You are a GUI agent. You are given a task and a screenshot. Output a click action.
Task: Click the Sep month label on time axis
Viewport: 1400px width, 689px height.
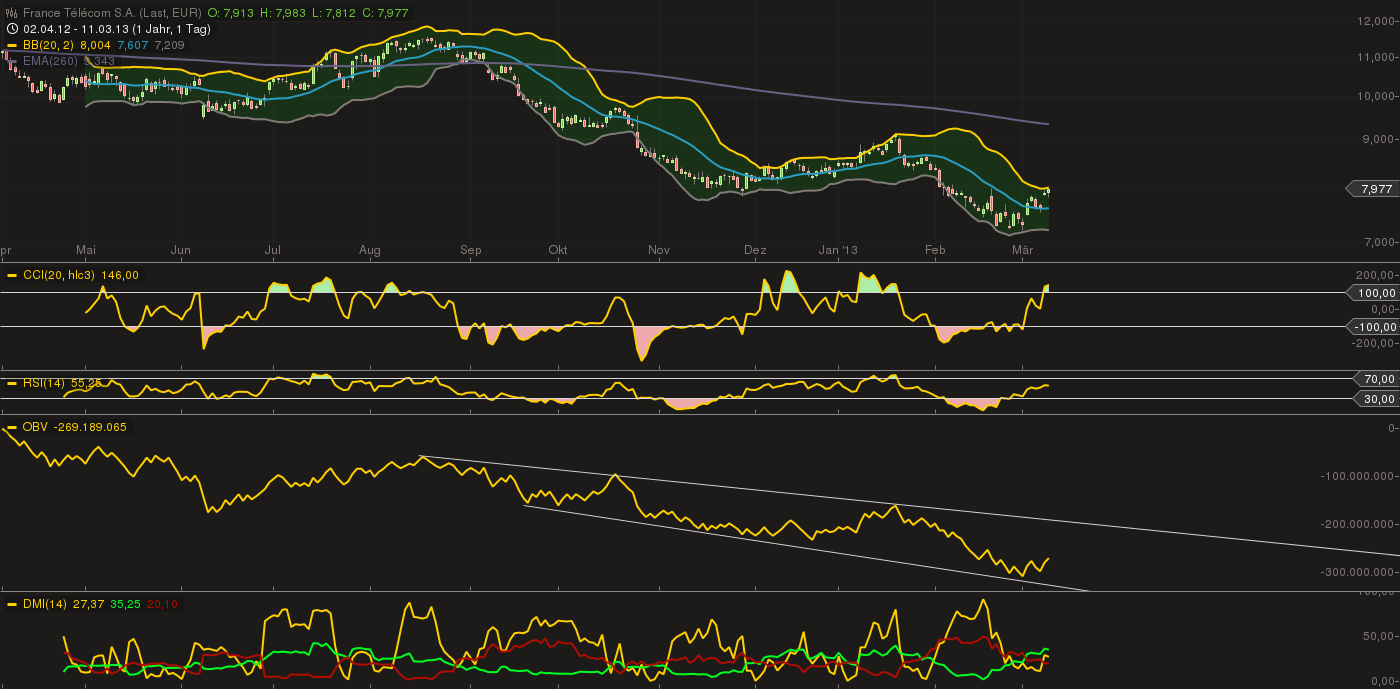pyautogui.click(x=471, y=249)
